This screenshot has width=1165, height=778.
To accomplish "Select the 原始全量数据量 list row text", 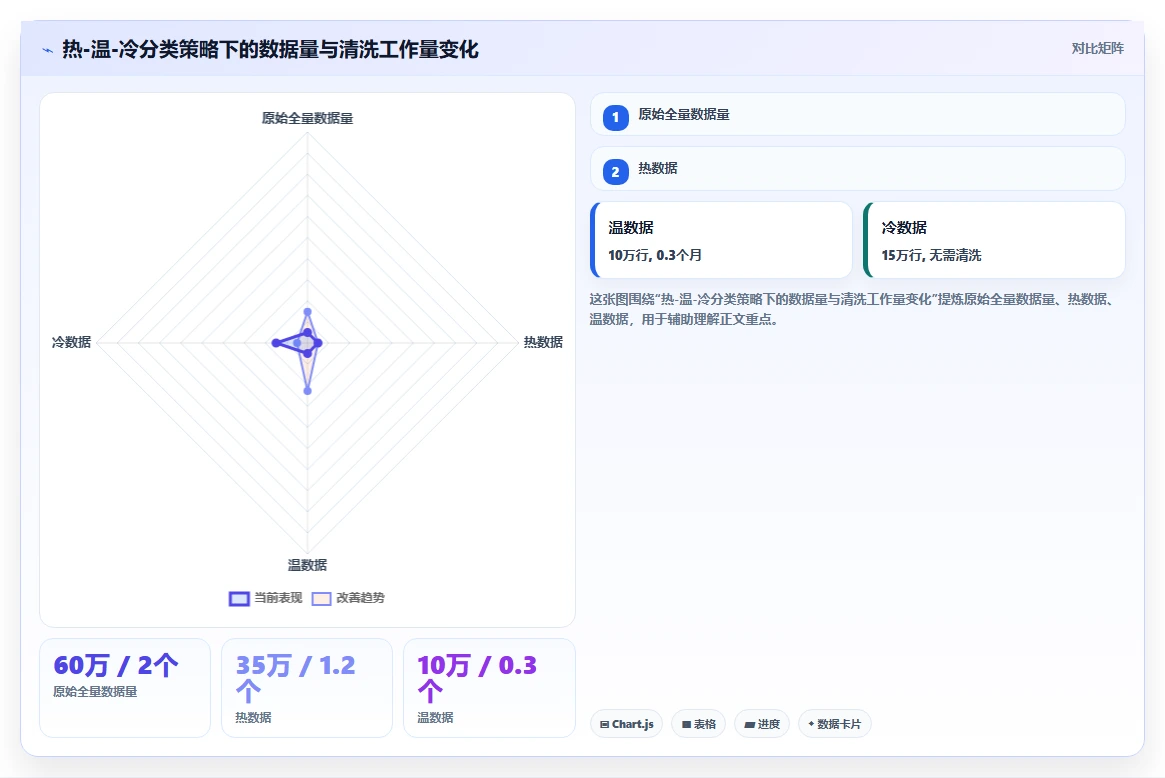I will pyautogui.click(x=684, y=114).
